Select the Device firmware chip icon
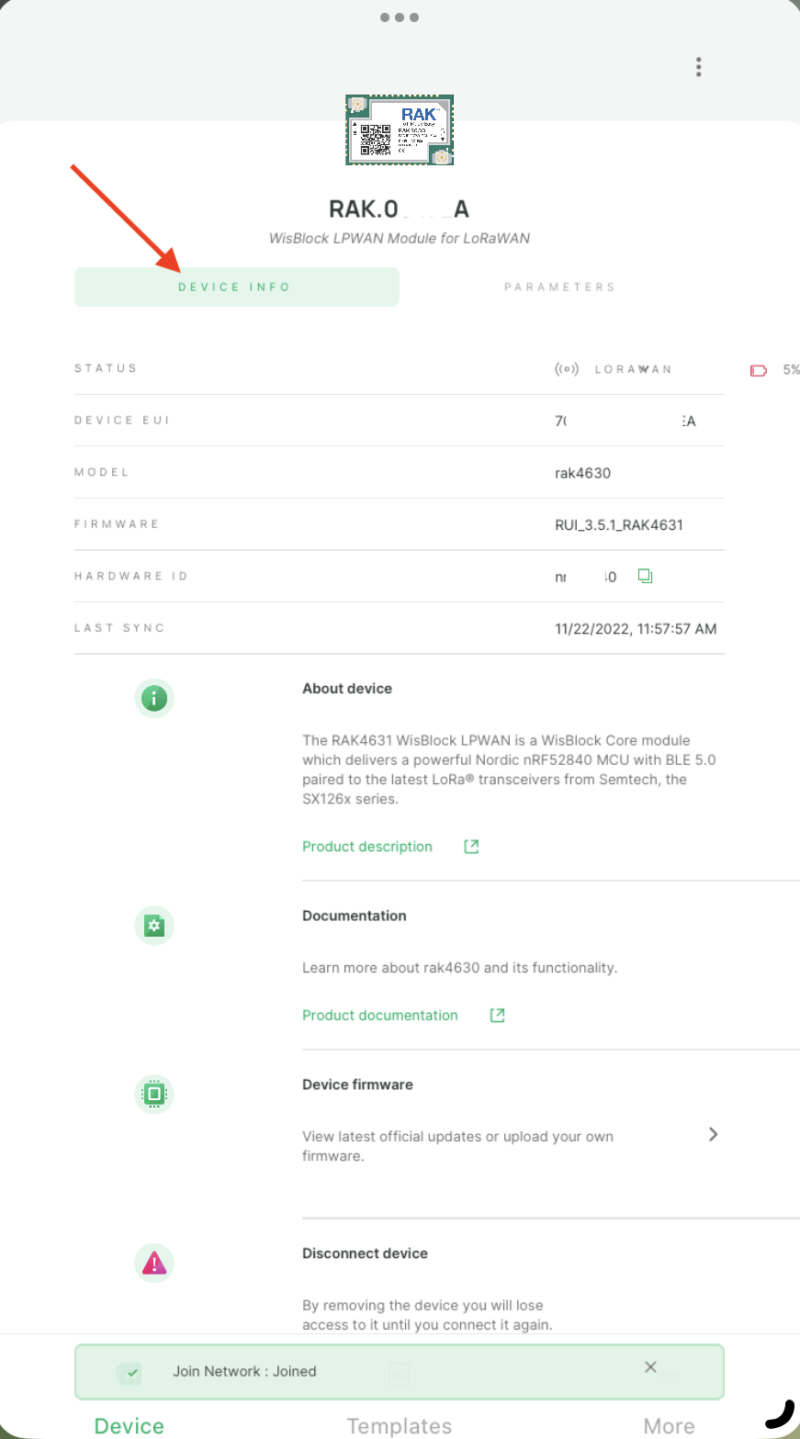 tap(154, 1094)
